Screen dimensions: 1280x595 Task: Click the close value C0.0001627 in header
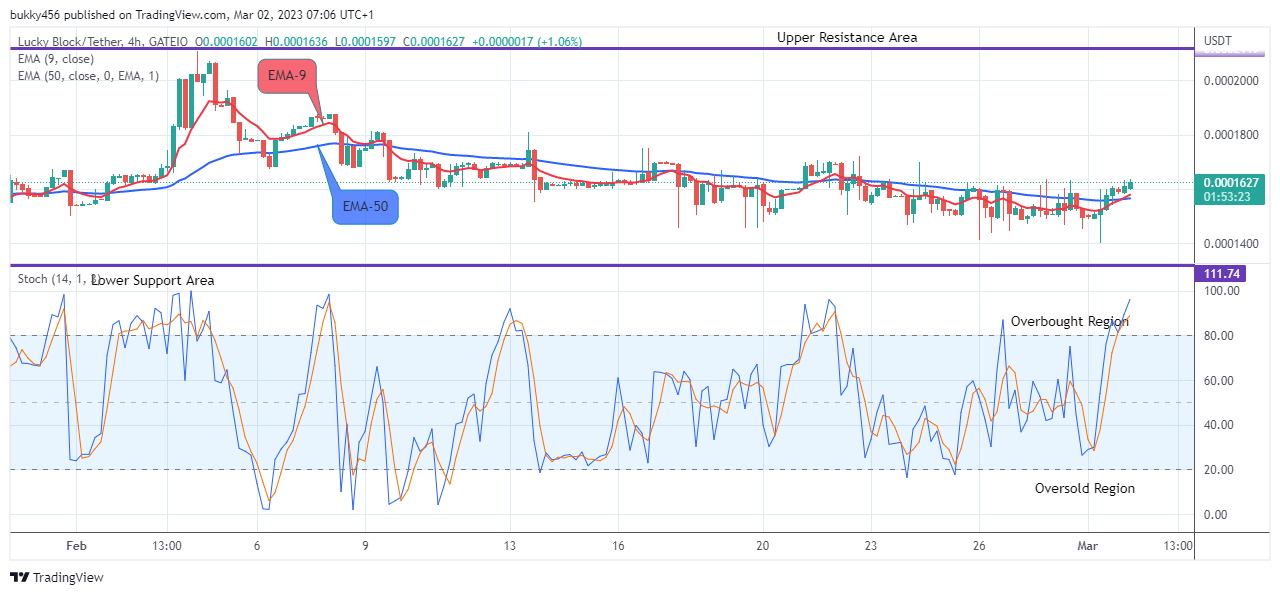[436, 42]
